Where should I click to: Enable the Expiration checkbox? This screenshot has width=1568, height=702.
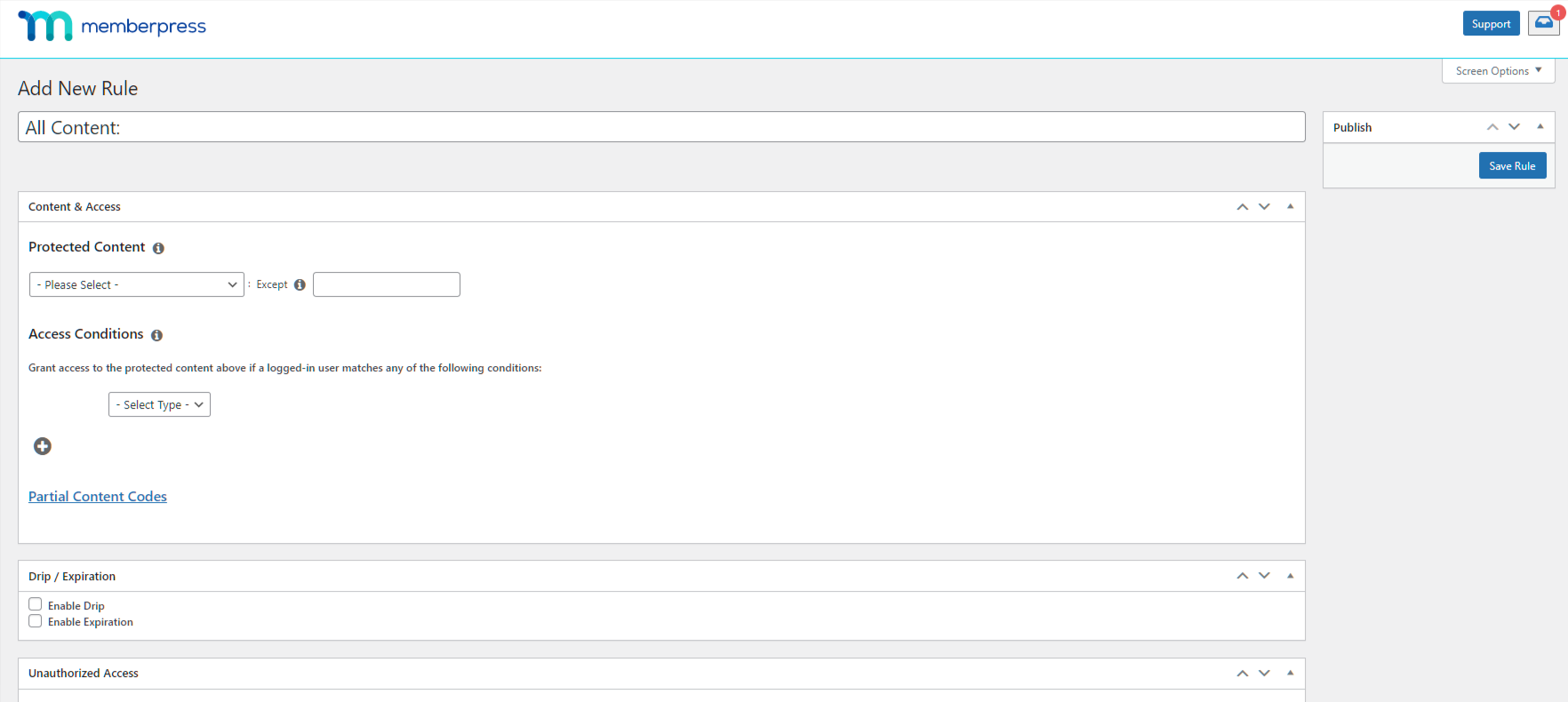point(36,621)
